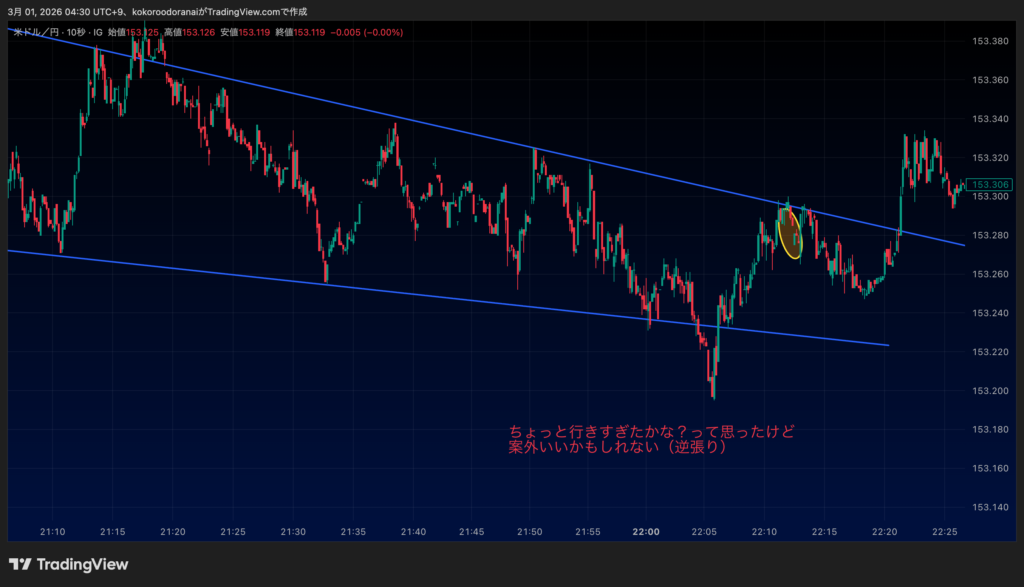Click the 始値 open value 153.125
Viewport: 1024px width, 587px height.
[144, 33]
